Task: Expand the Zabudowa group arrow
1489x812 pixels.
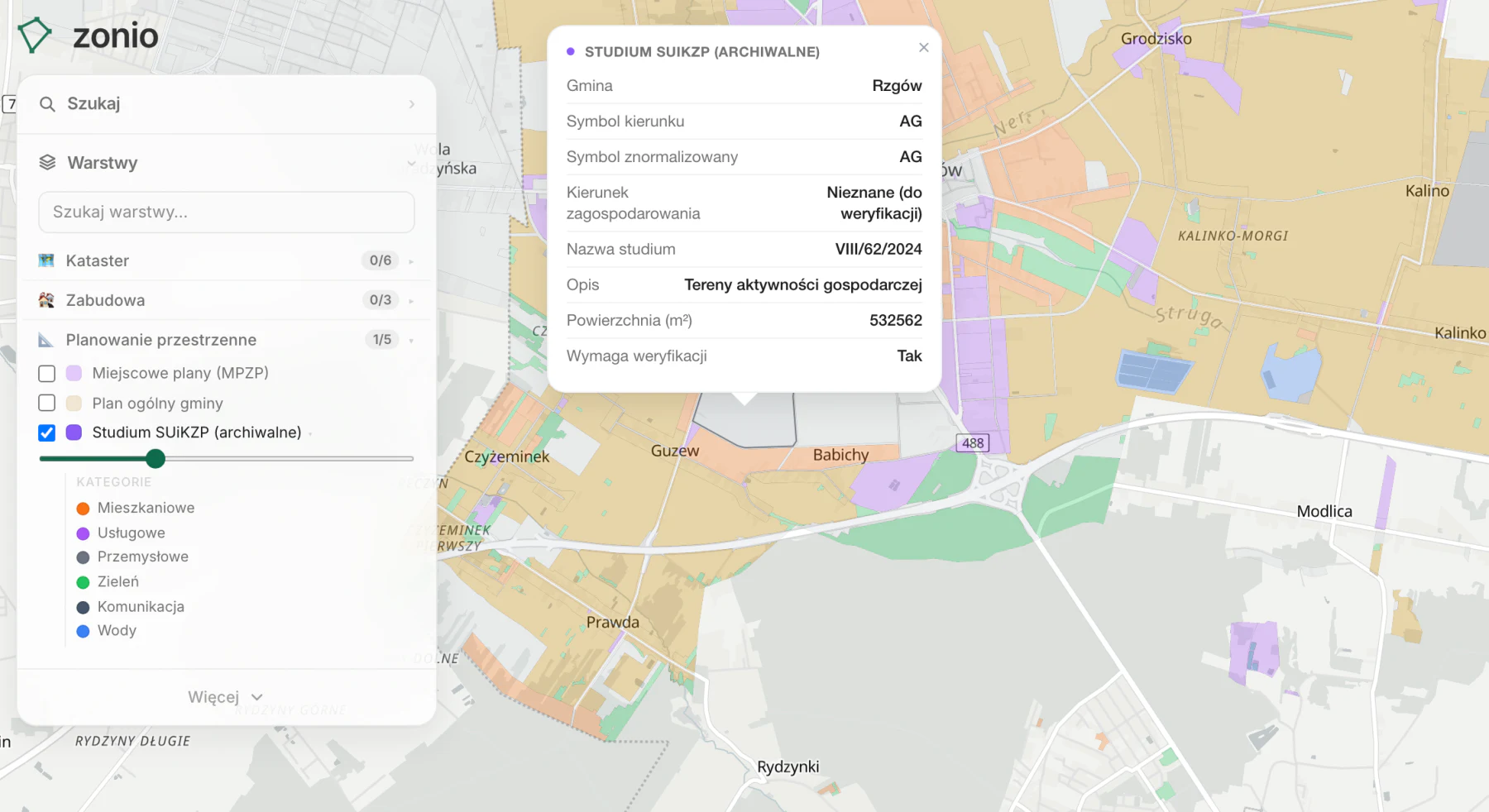Action: [x=411, y=300]
